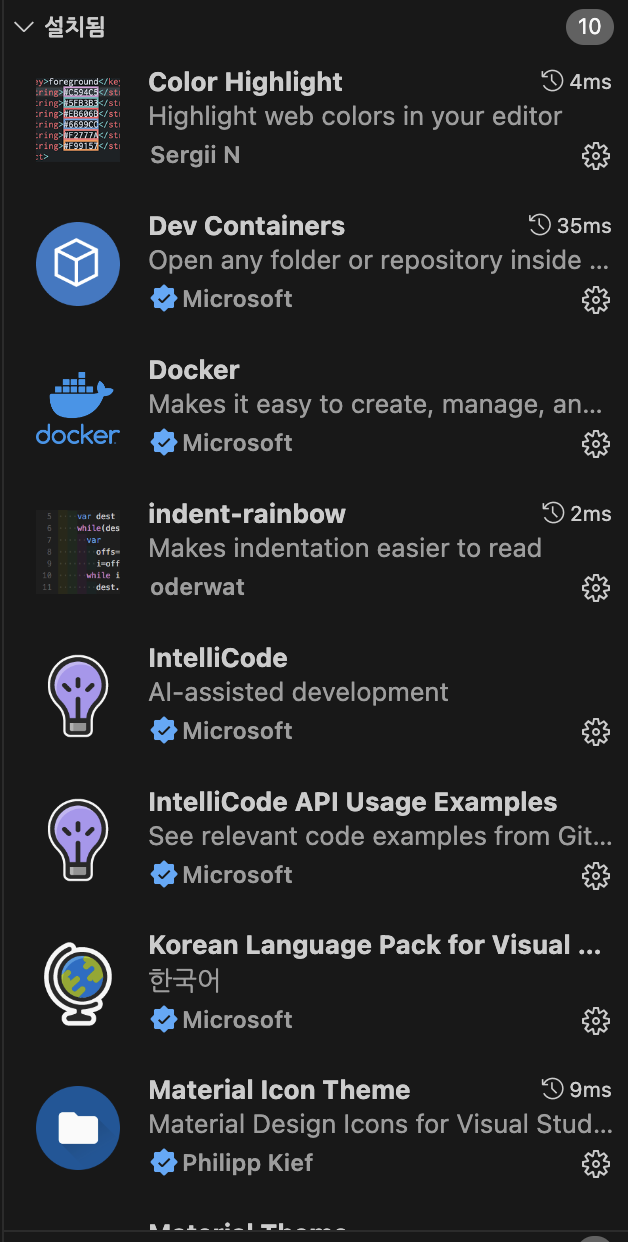Screen dimensions: 628x1242
Task: Select Korean Language Pack for Visual title
Action: click(x=375, y=946)
